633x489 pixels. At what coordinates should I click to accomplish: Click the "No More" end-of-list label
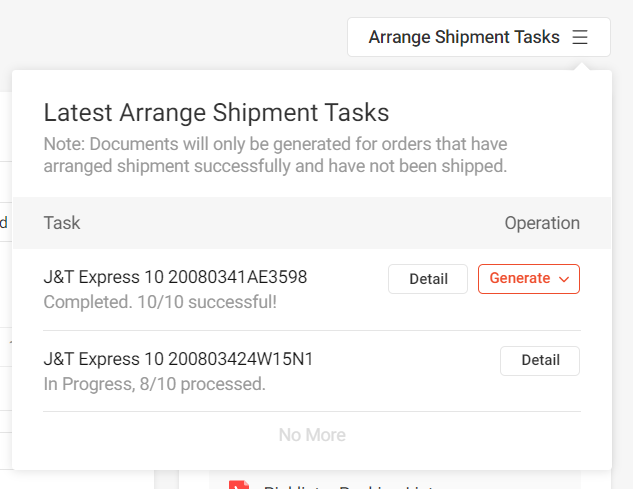coord(312,435)
